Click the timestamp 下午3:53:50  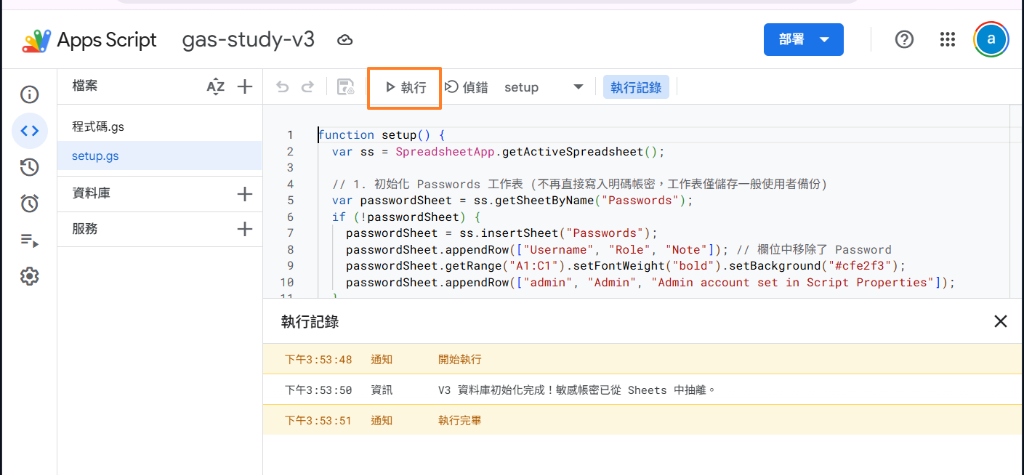tap(318, 390)
